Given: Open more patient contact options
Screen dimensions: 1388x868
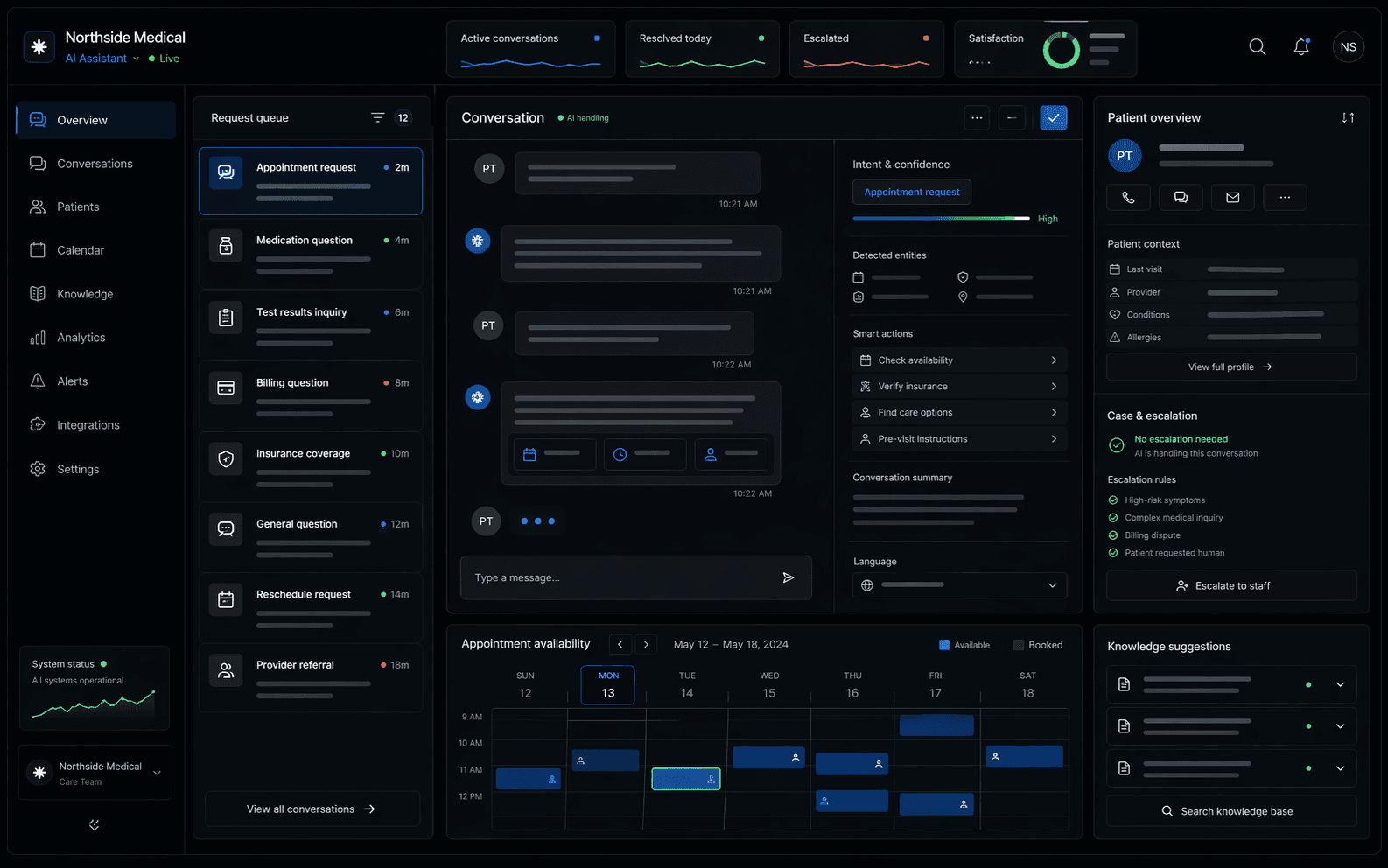Looking at the screenshot, I should coord(1285,198).
